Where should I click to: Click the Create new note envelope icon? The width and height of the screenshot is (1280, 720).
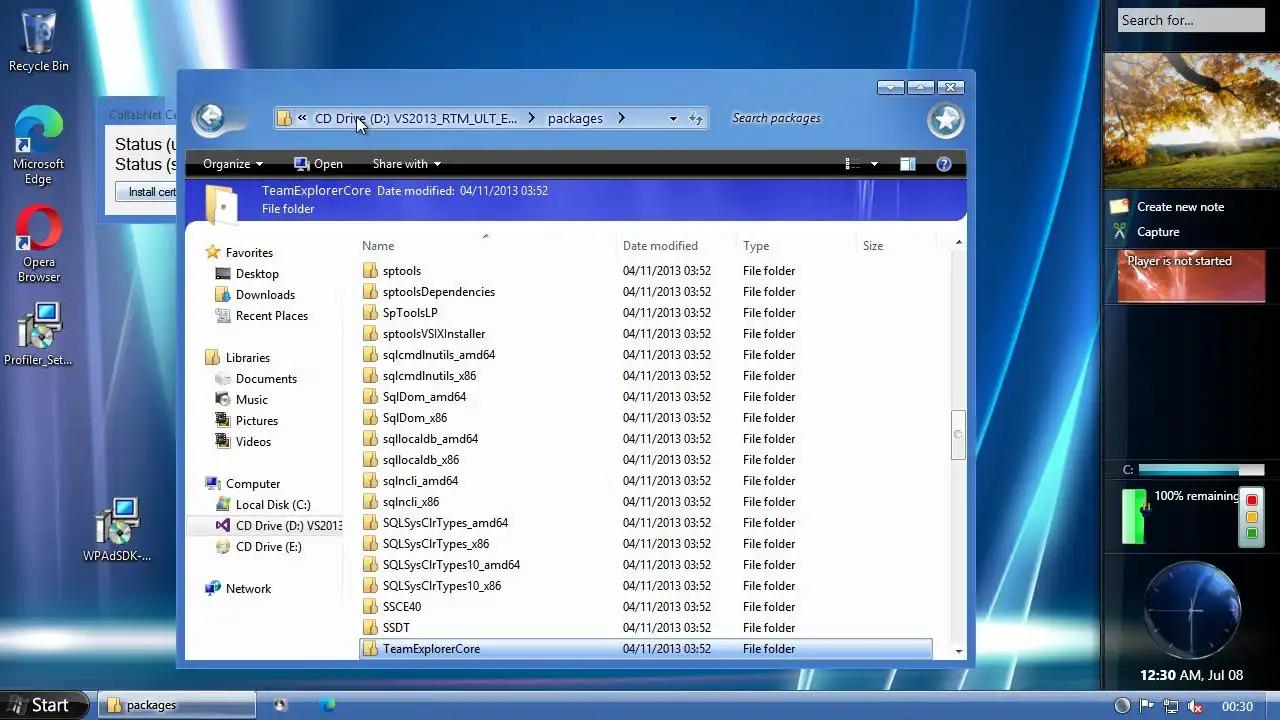point(1119,206)
